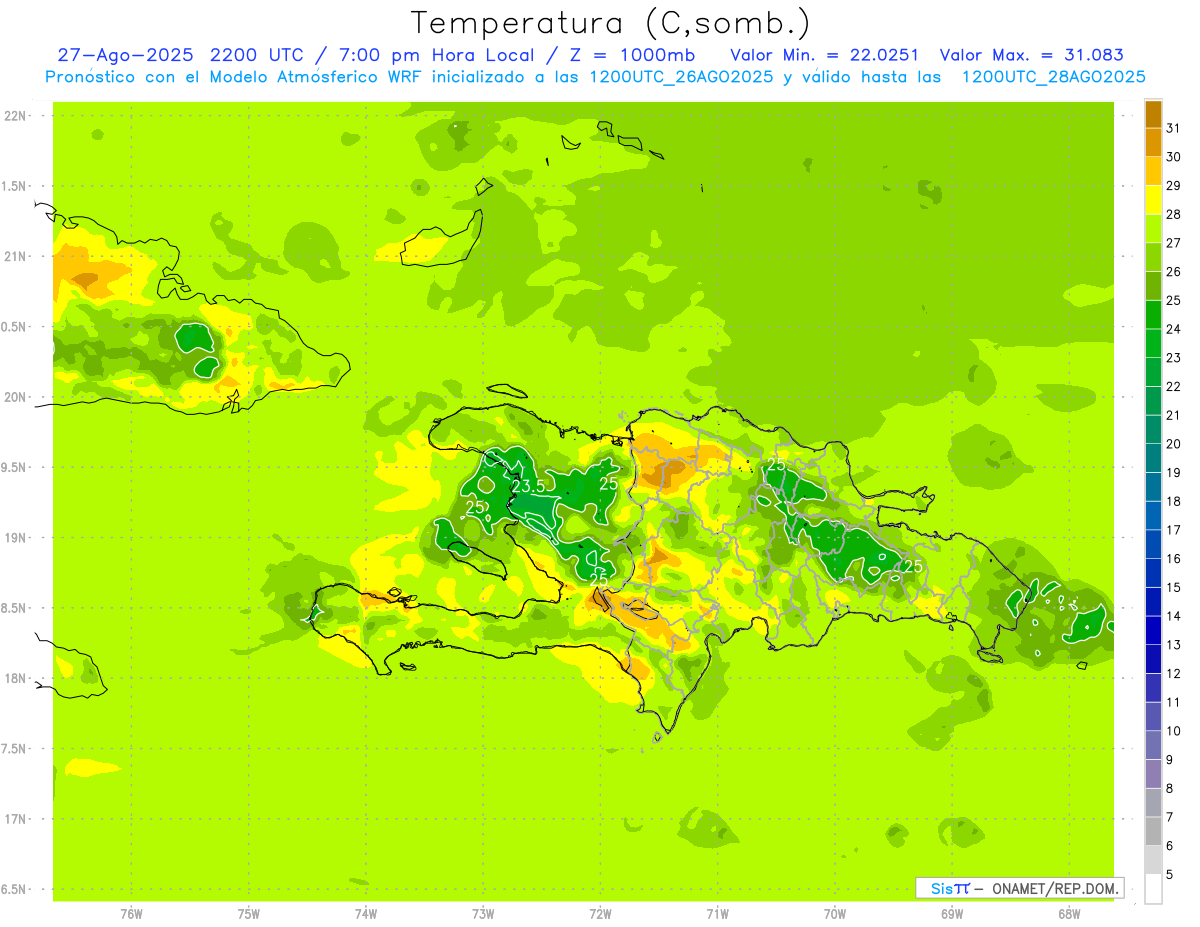1200x927 pixels.
Task: Select the date text "27-Ago-2025"
Action: (126, 55)
